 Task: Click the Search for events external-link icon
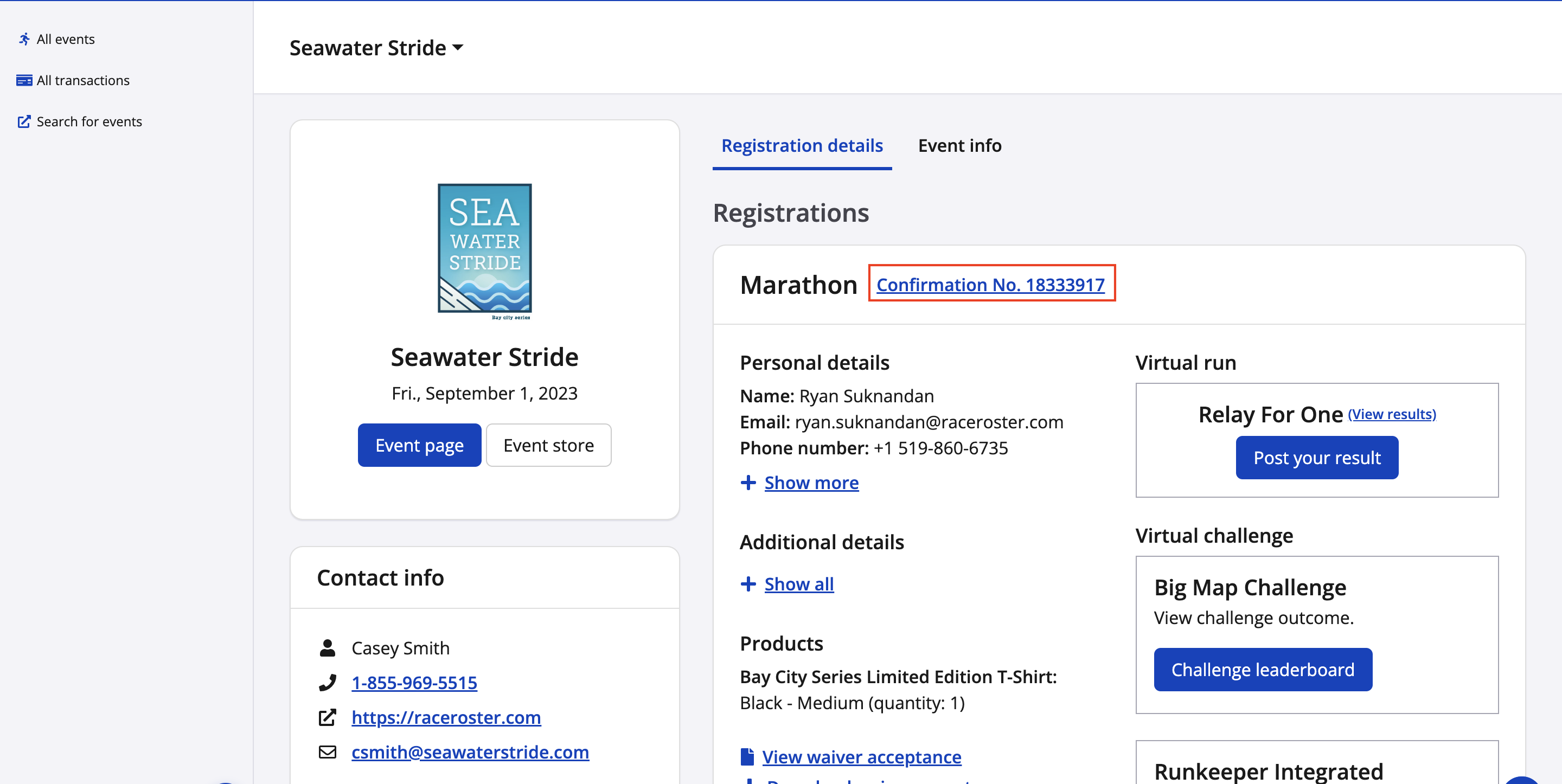click(x=24, y=121)
